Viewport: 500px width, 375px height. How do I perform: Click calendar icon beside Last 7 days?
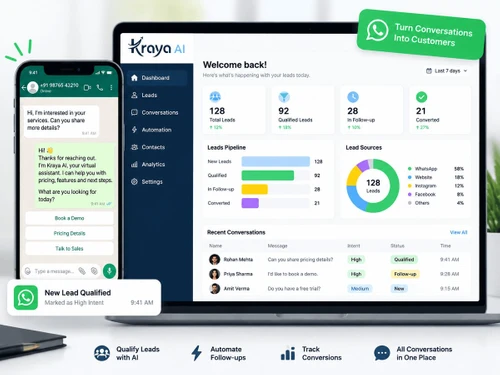[429, 71]
